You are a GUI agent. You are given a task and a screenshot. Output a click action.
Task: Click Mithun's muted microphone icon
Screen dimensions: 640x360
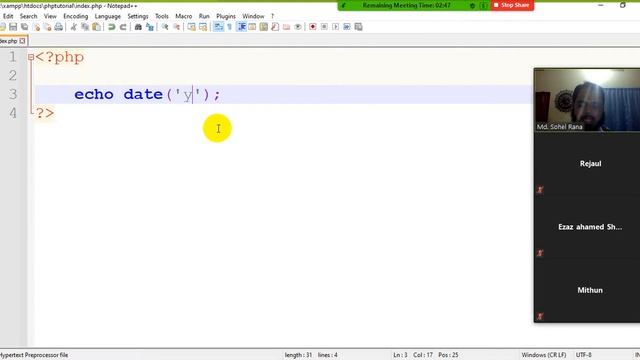540,316
